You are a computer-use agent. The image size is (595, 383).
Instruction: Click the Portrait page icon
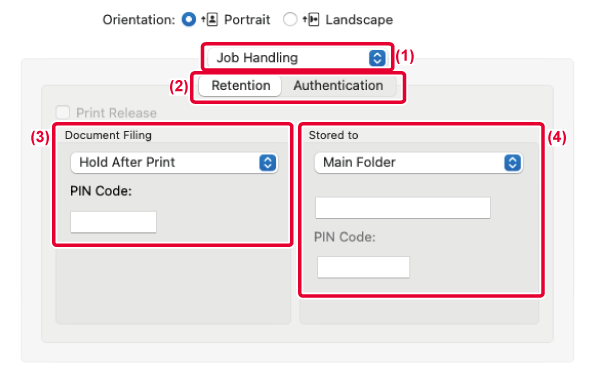[209, 19]
